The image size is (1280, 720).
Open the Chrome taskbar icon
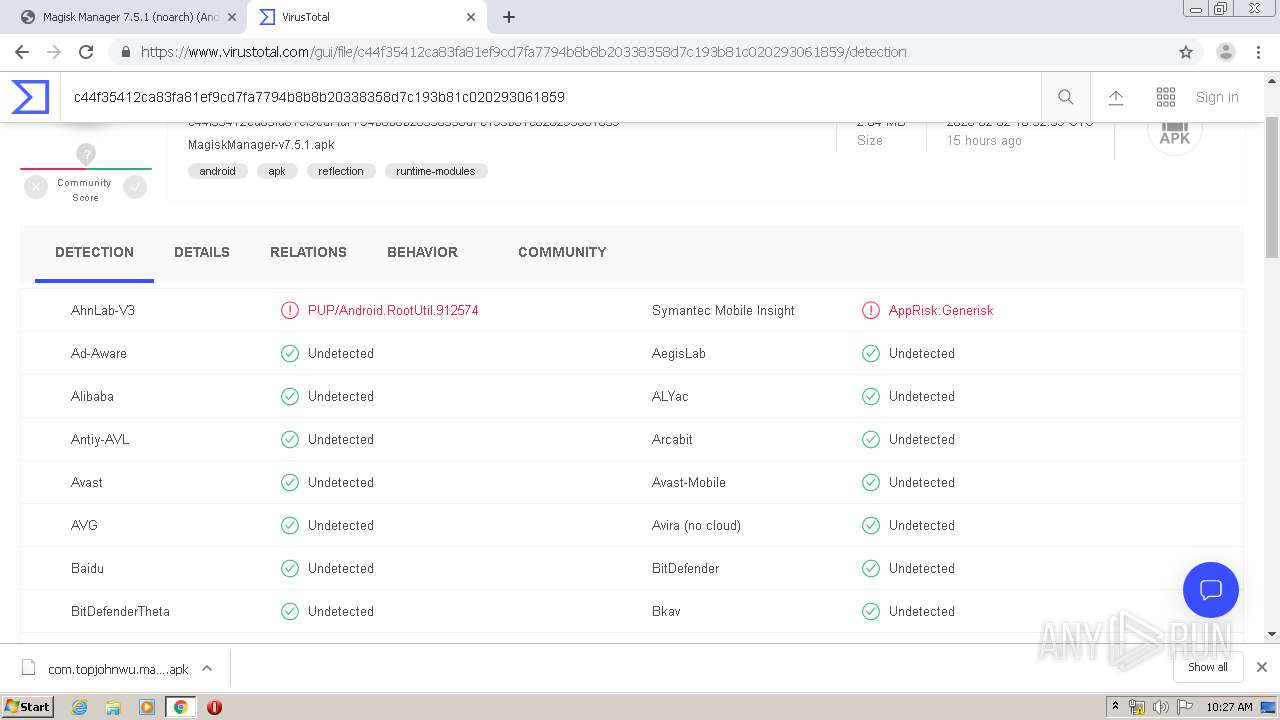(180, 707)
